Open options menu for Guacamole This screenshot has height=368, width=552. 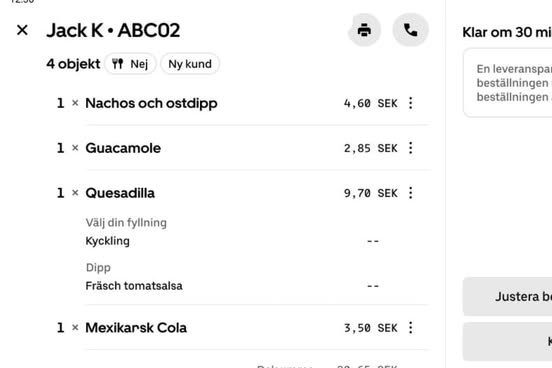(410, 148)
